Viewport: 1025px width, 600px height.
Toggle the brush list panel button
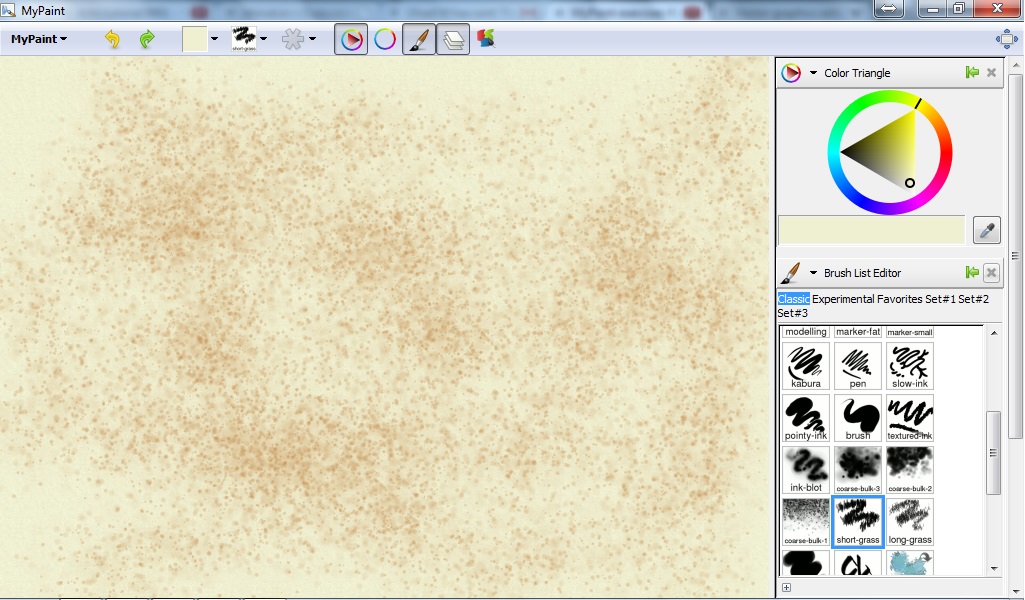[x=419, y=40]
